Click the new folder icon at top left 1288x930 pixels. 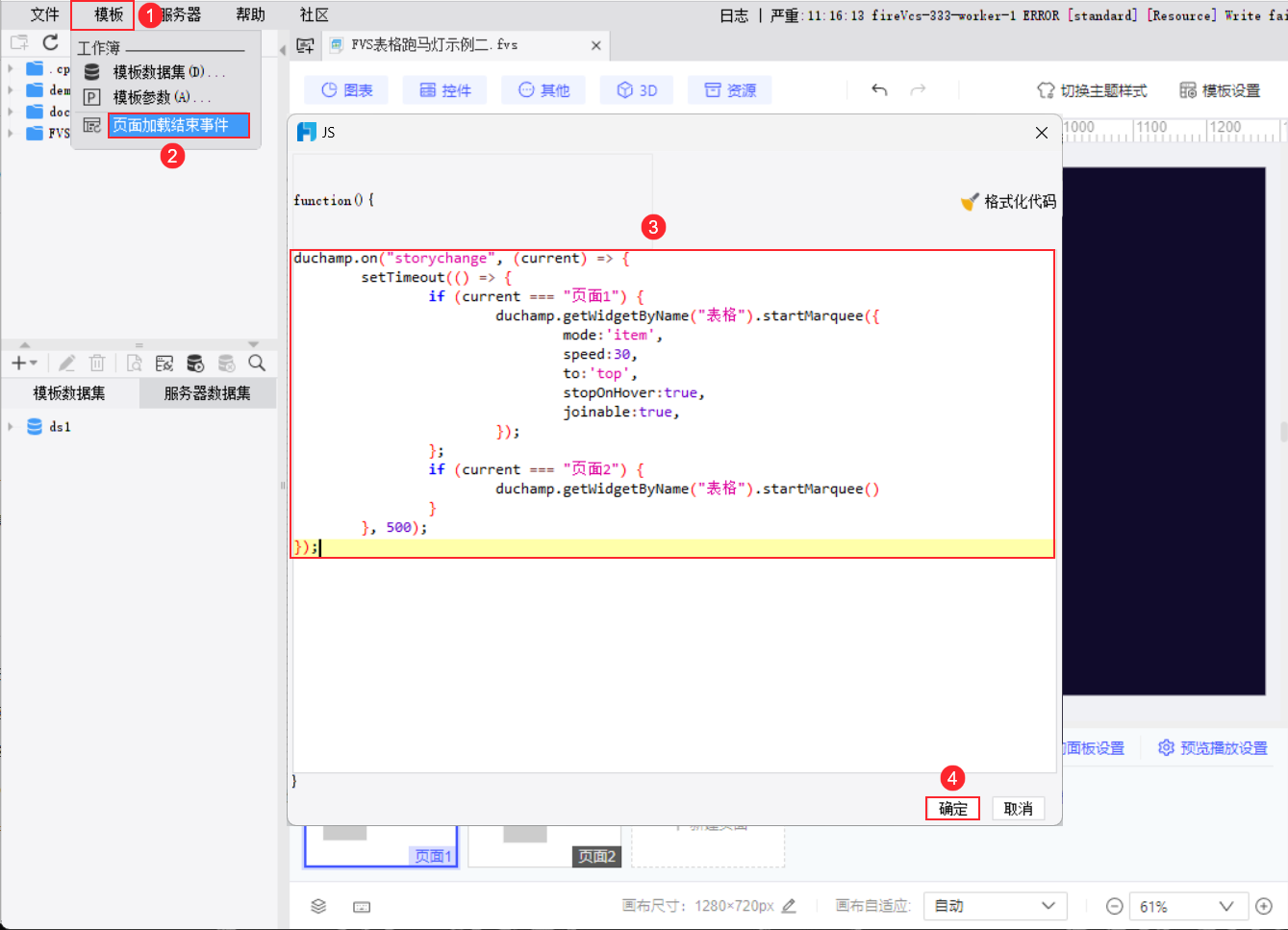18,42
